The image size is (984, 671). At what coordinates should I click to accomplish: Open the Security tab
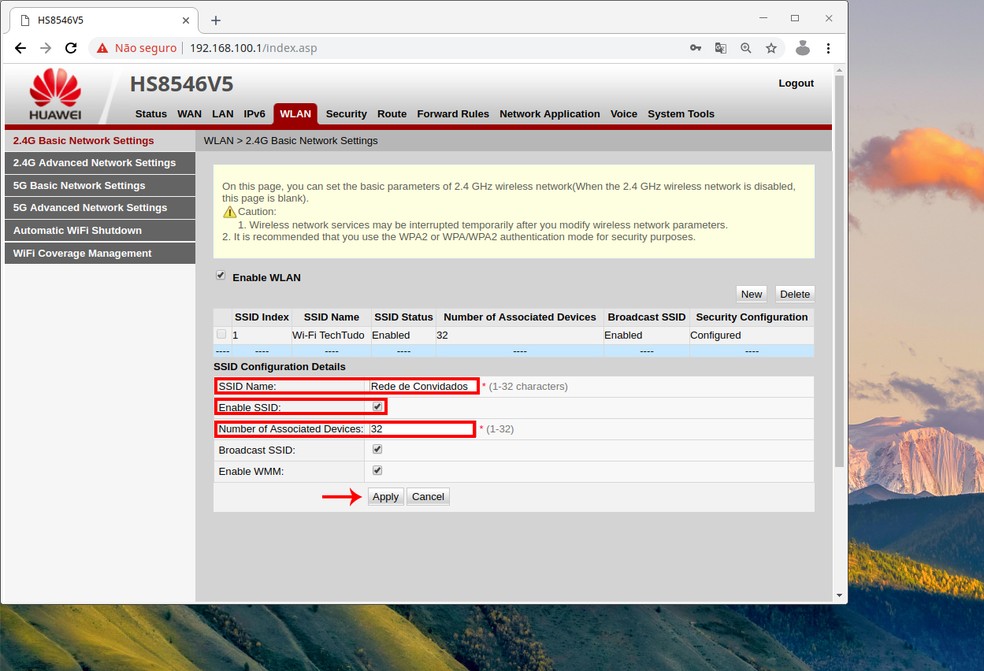pos(346,114)
